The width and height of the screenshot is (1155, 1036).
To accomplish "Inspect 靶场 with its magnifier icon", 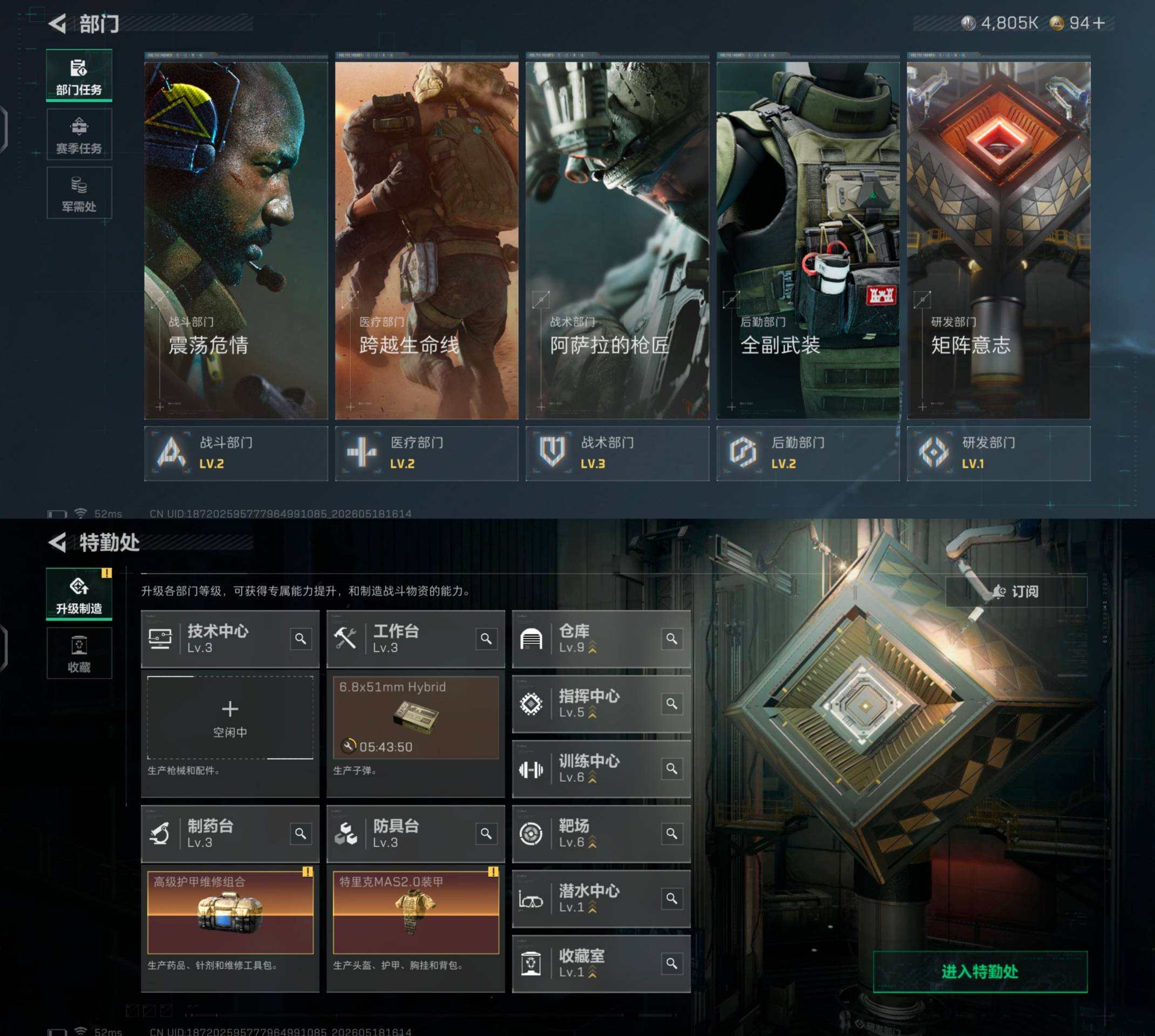I will [x=672, y=834].
